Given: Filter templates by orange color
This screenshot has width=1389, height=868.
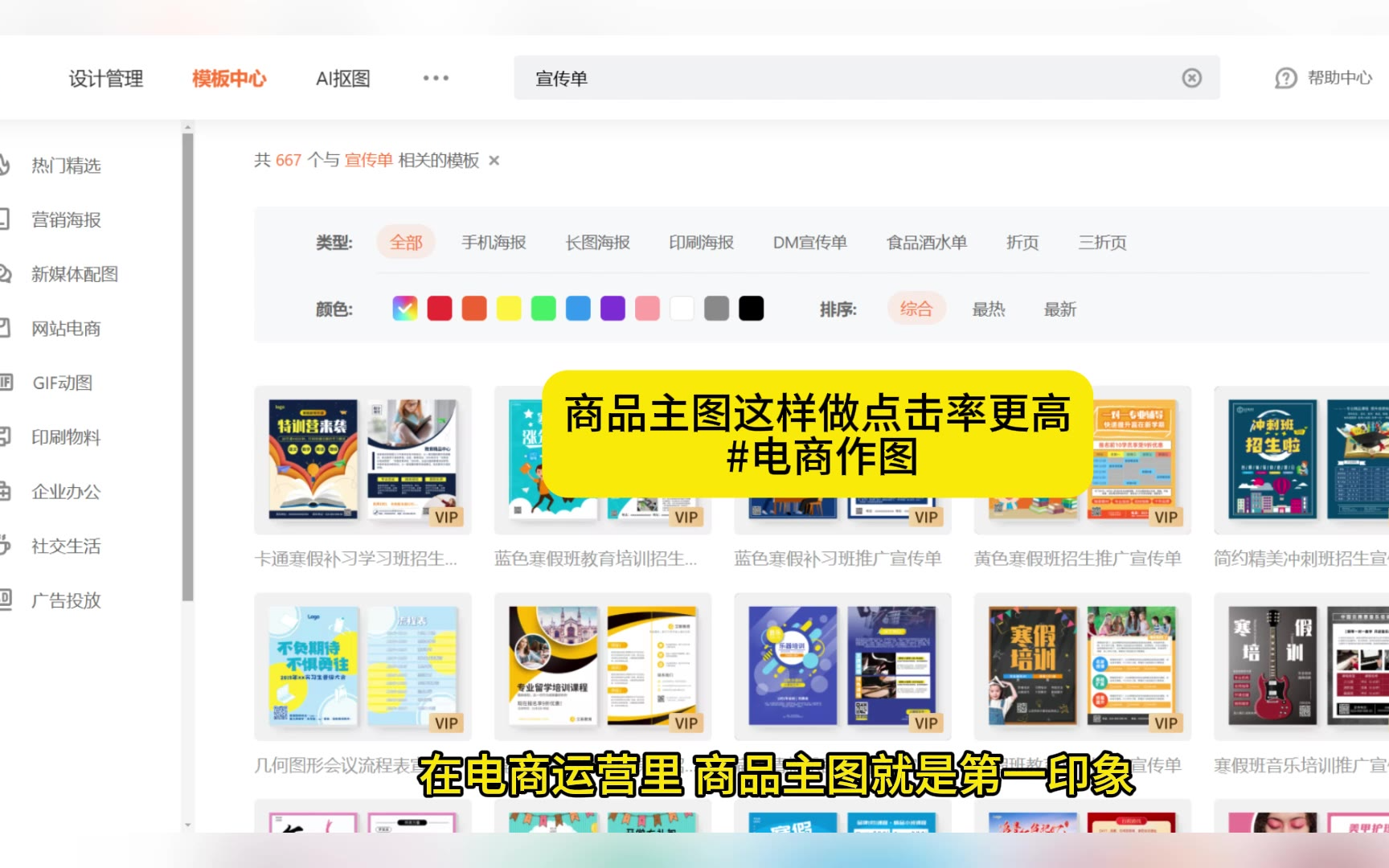Looking at the screenshot, I should (474, 309).
